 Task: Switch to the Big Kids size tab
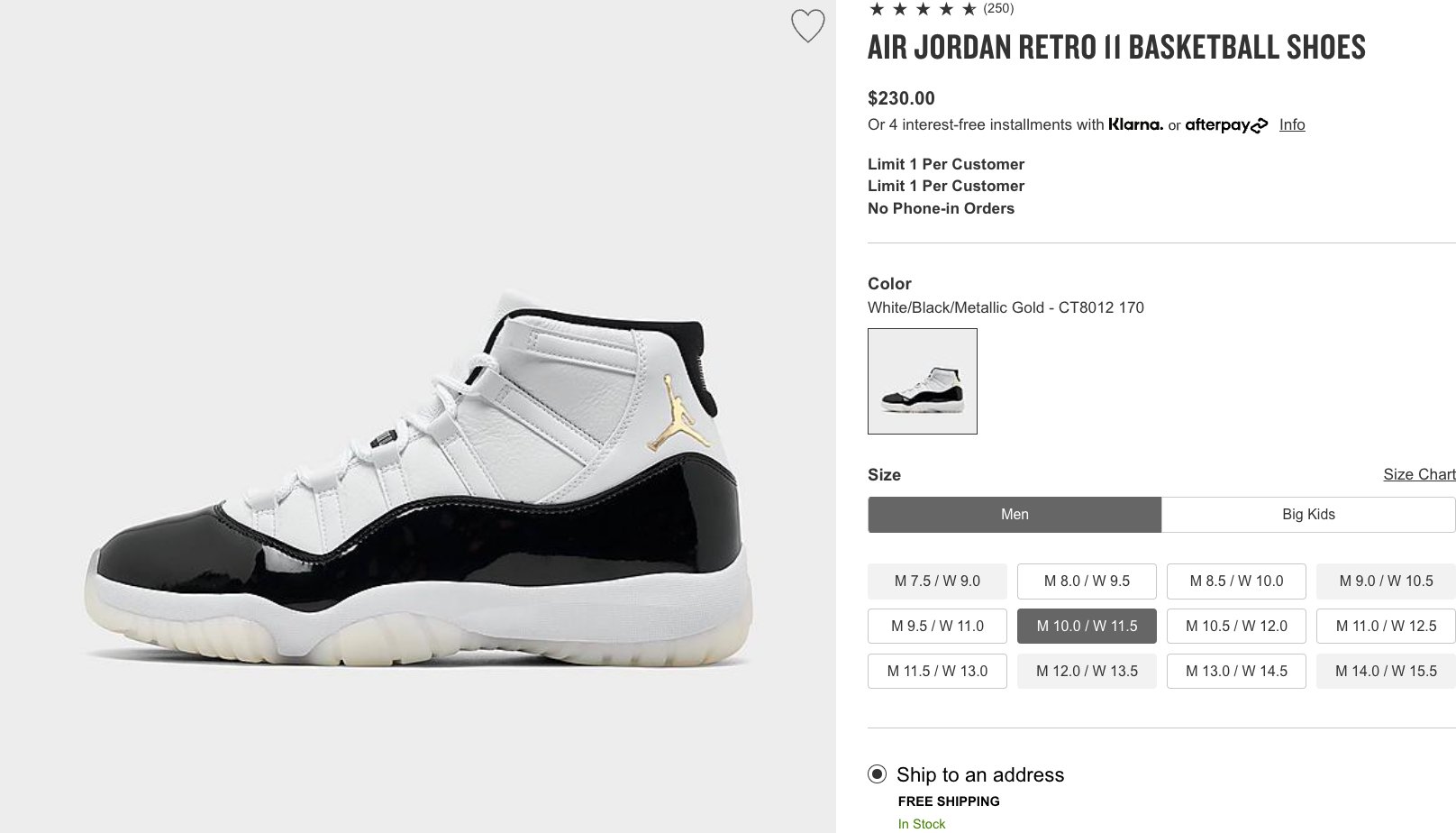tap(1308, 515)
